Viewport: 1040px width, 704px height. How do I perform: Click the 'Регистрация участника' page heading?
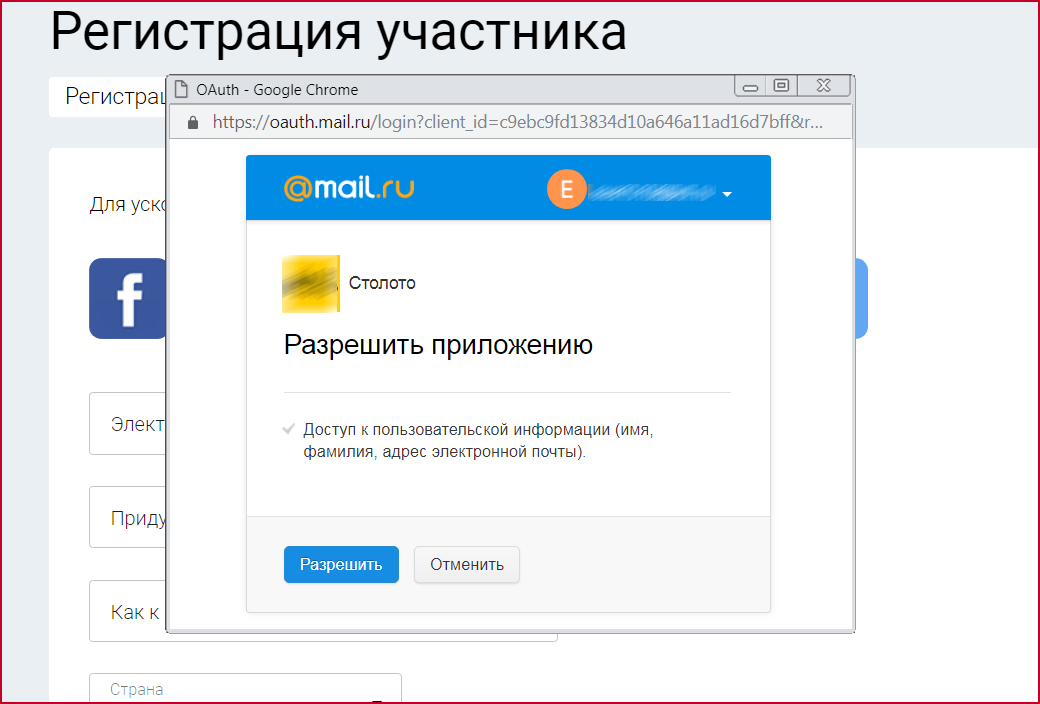[x=338, y=31]
